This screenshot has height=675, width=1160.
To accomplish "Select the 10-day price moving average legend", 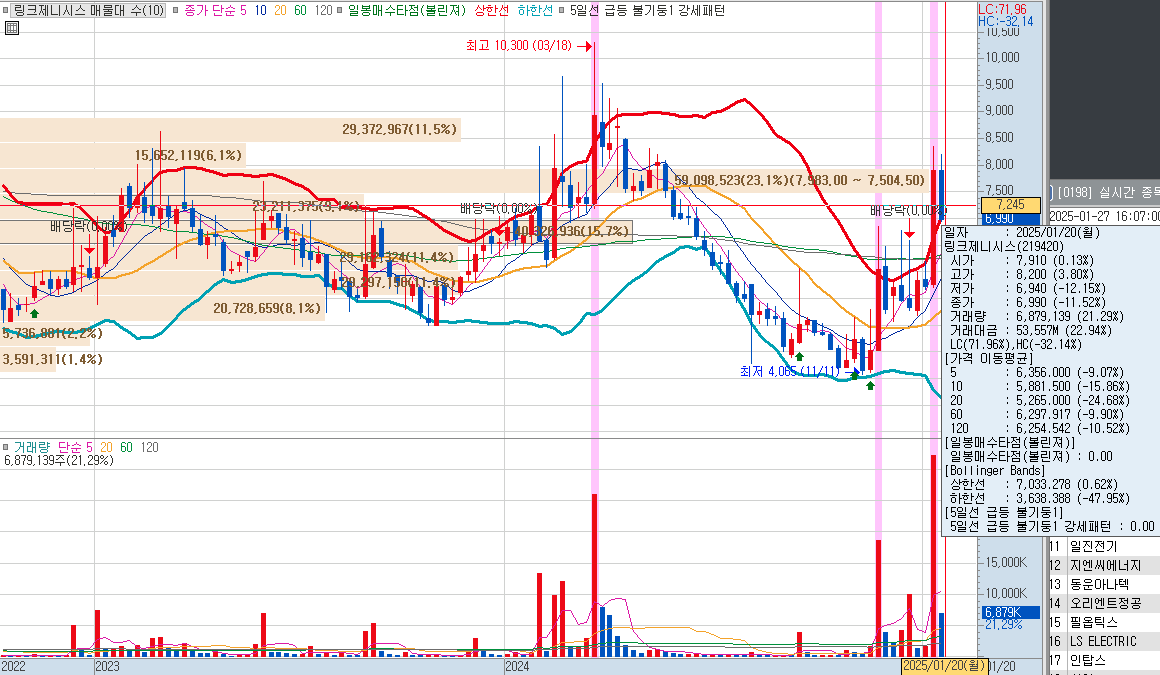I will coord(260,10).
